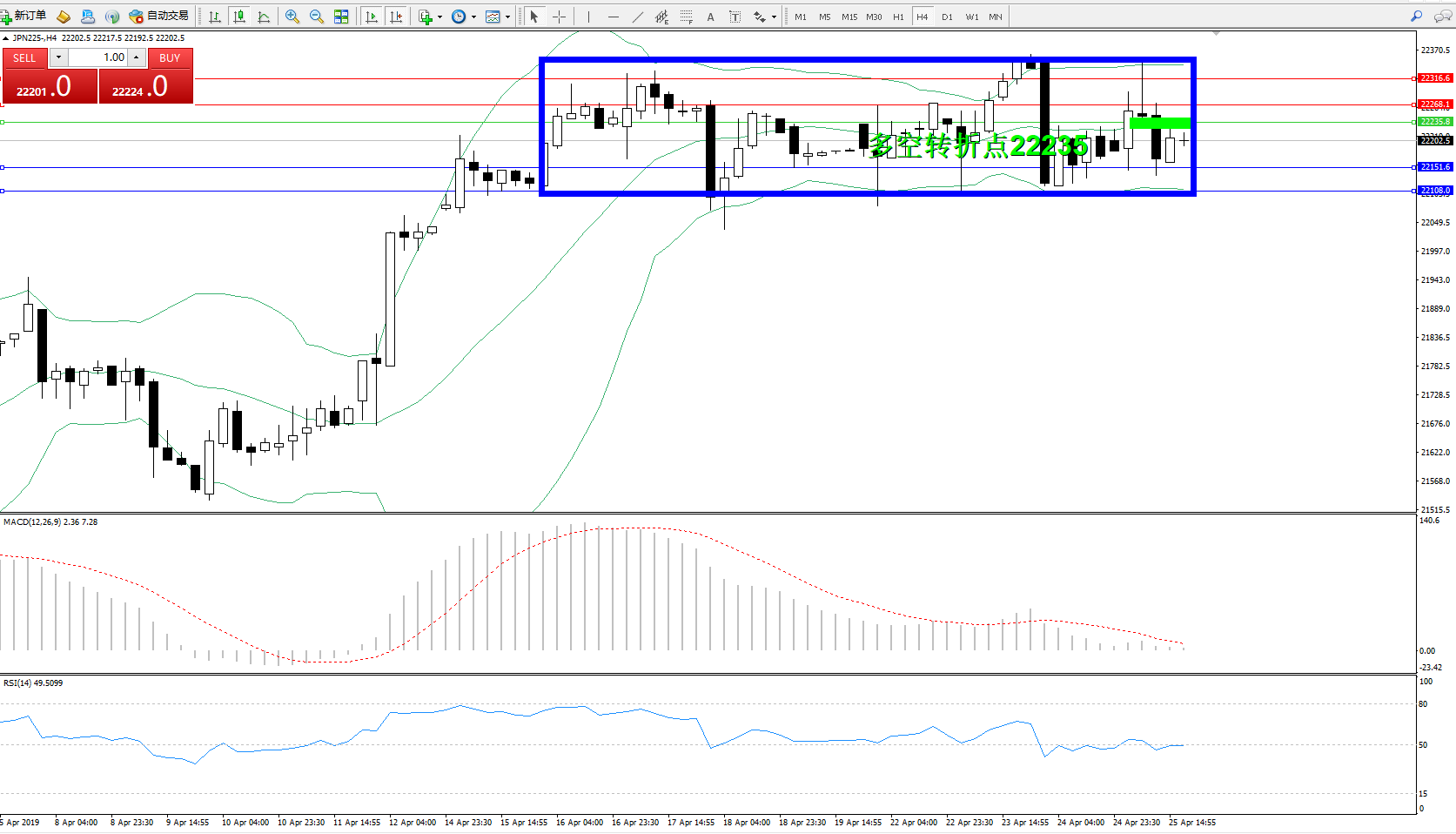The height and width of the screenshot is (834, 1456).
Task: Select the D1 timeframe
Action: click(x=947, y=17)
